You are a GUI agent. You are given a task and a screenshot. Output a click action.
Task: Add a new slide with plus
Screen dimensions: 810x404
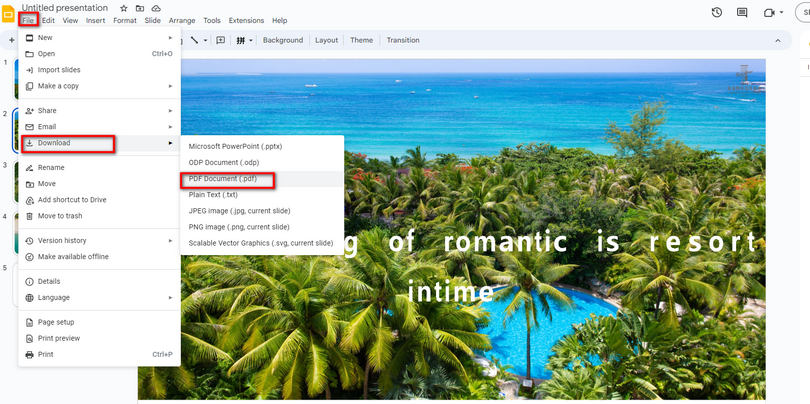(x=11, y=40)
